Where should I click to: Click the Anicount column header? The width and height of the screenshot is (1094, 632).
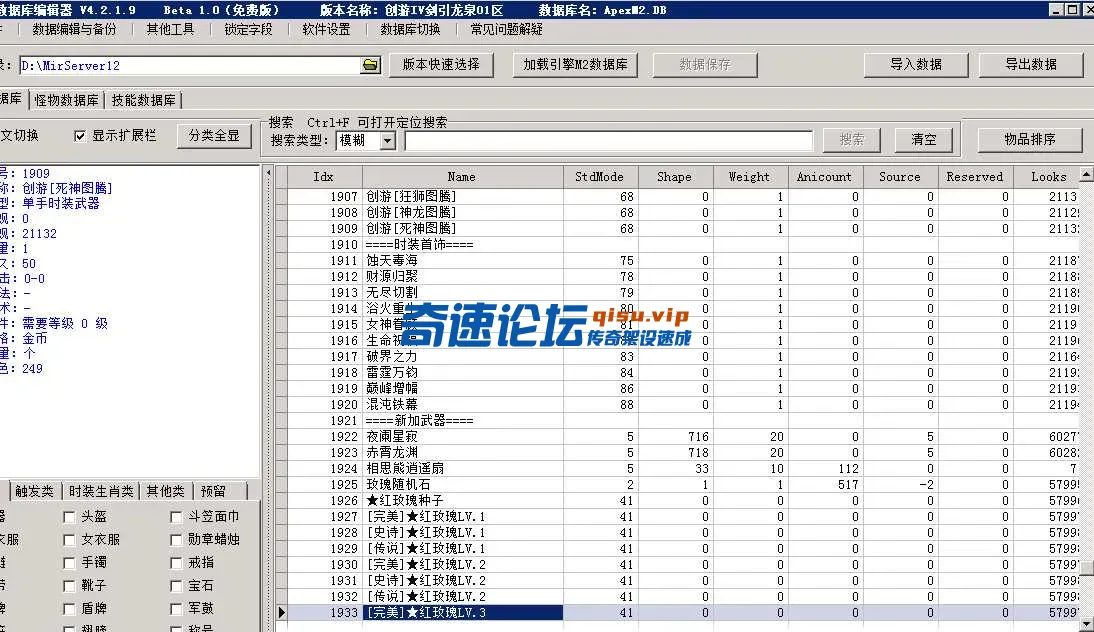click(x=825, y=177)
